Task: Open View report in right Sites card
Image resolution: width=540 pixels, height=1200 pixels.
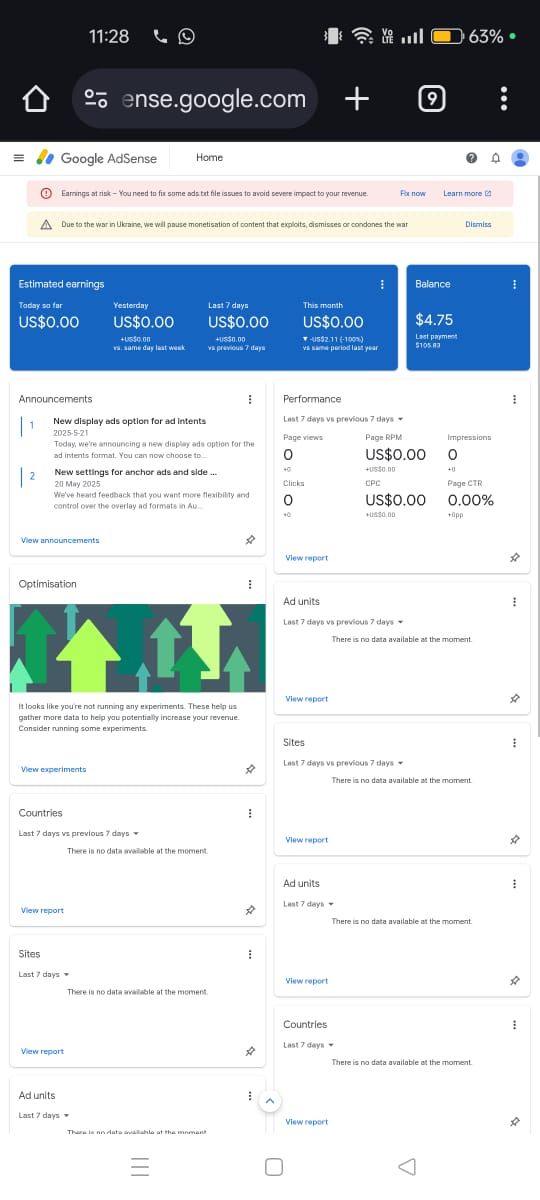Action: coord(306,840)
